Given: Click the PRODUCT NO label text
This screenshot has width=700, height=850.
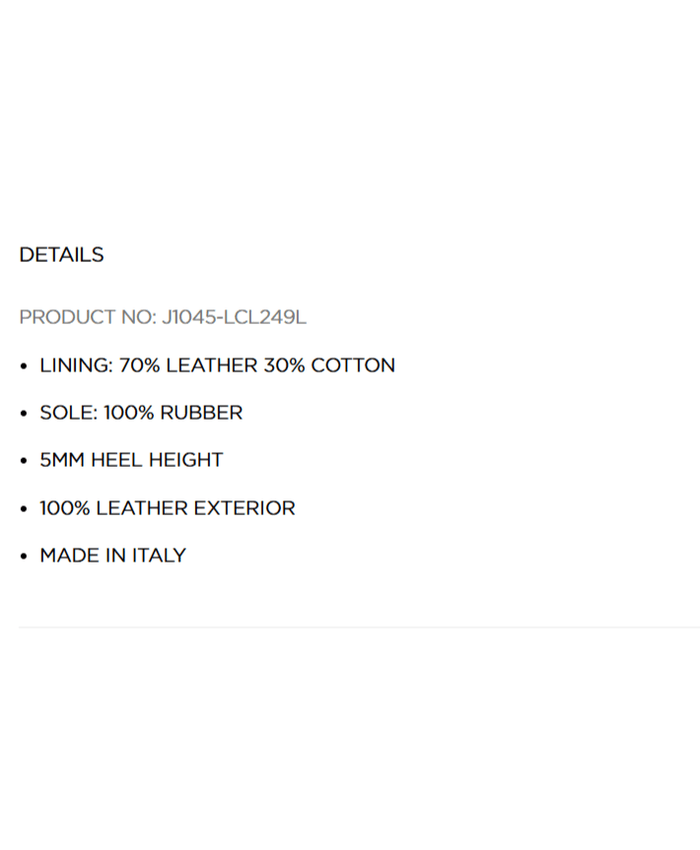Looking at the screenshot, I should [x=86, y=318].
